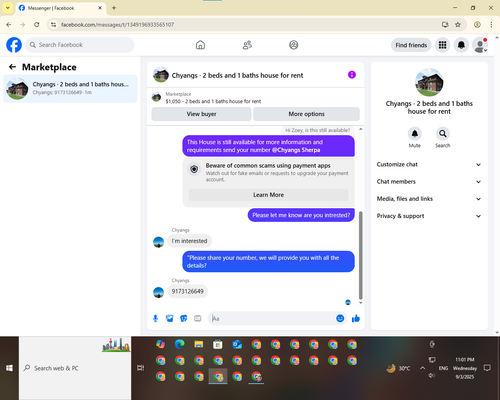The height and width of the screenshot is (400, 500).
Task: Show hidden tray icons chevron
Action: pos(422,368)
